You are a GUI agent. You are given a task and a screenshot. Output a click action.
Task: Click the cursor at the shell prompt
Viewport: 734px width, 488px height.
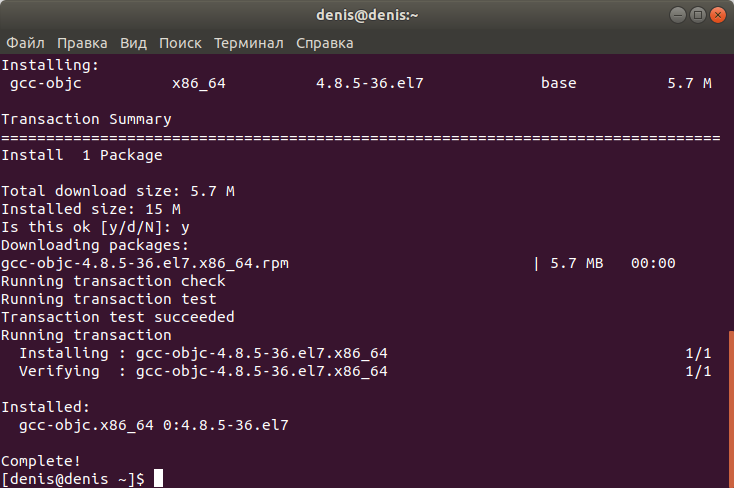pos(159,478)
